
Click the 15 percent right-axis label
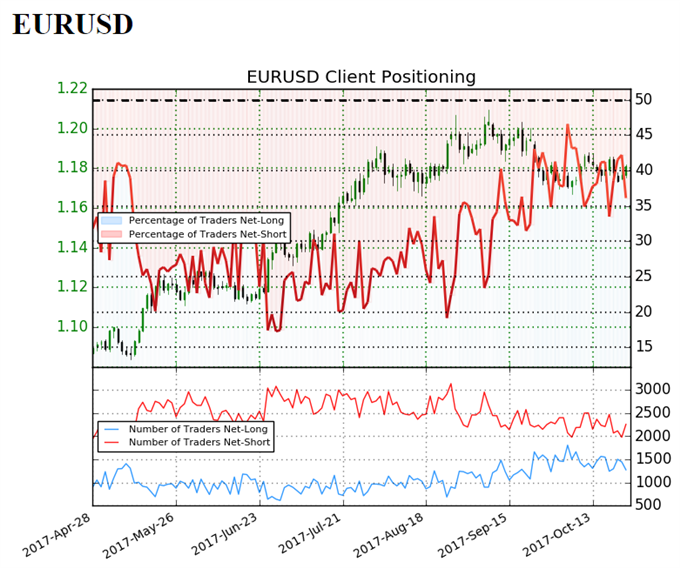(x=644, y=346)
